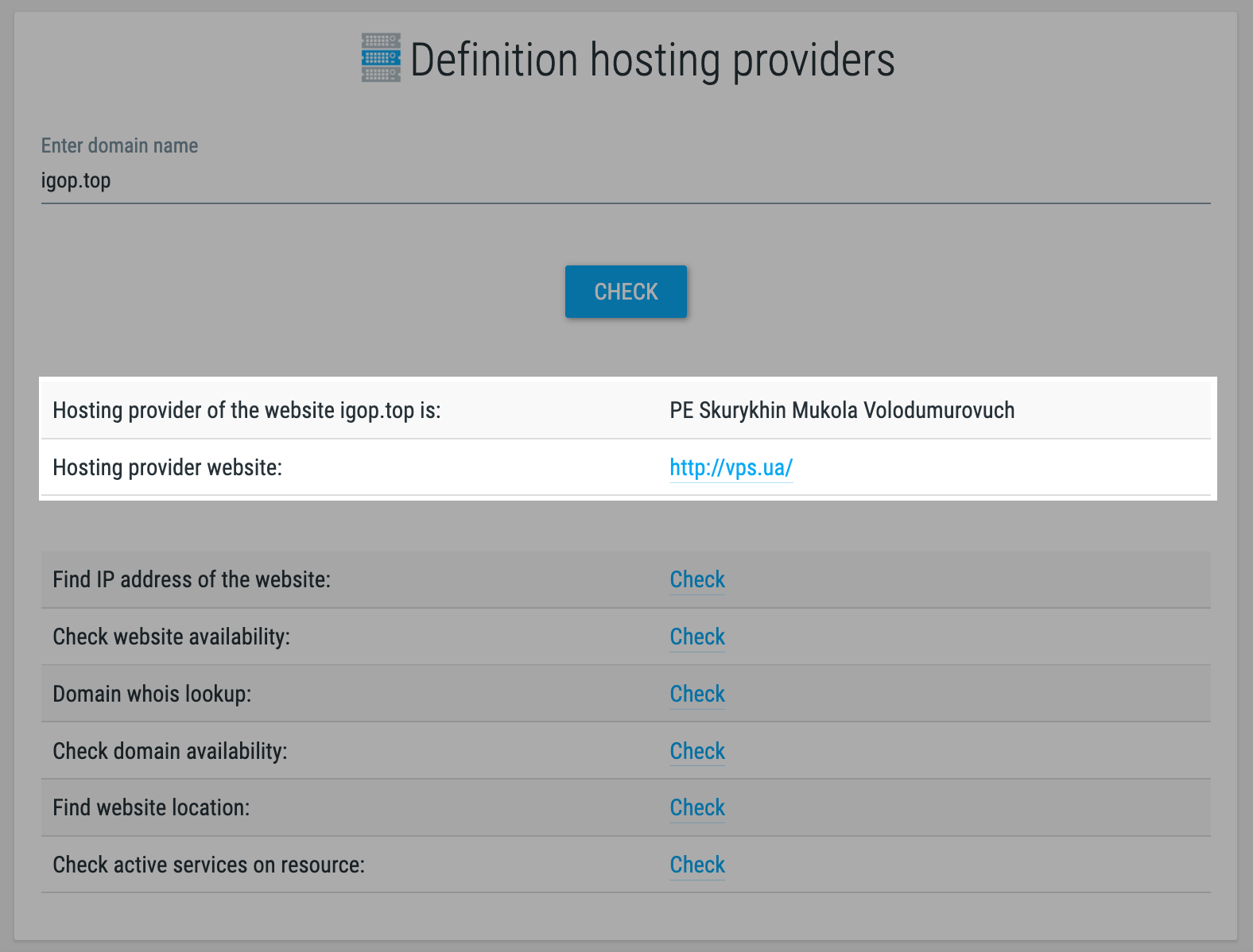1253x952 pixels.
Task: Open Check link for domain availability
Action: tap(696, 751)
